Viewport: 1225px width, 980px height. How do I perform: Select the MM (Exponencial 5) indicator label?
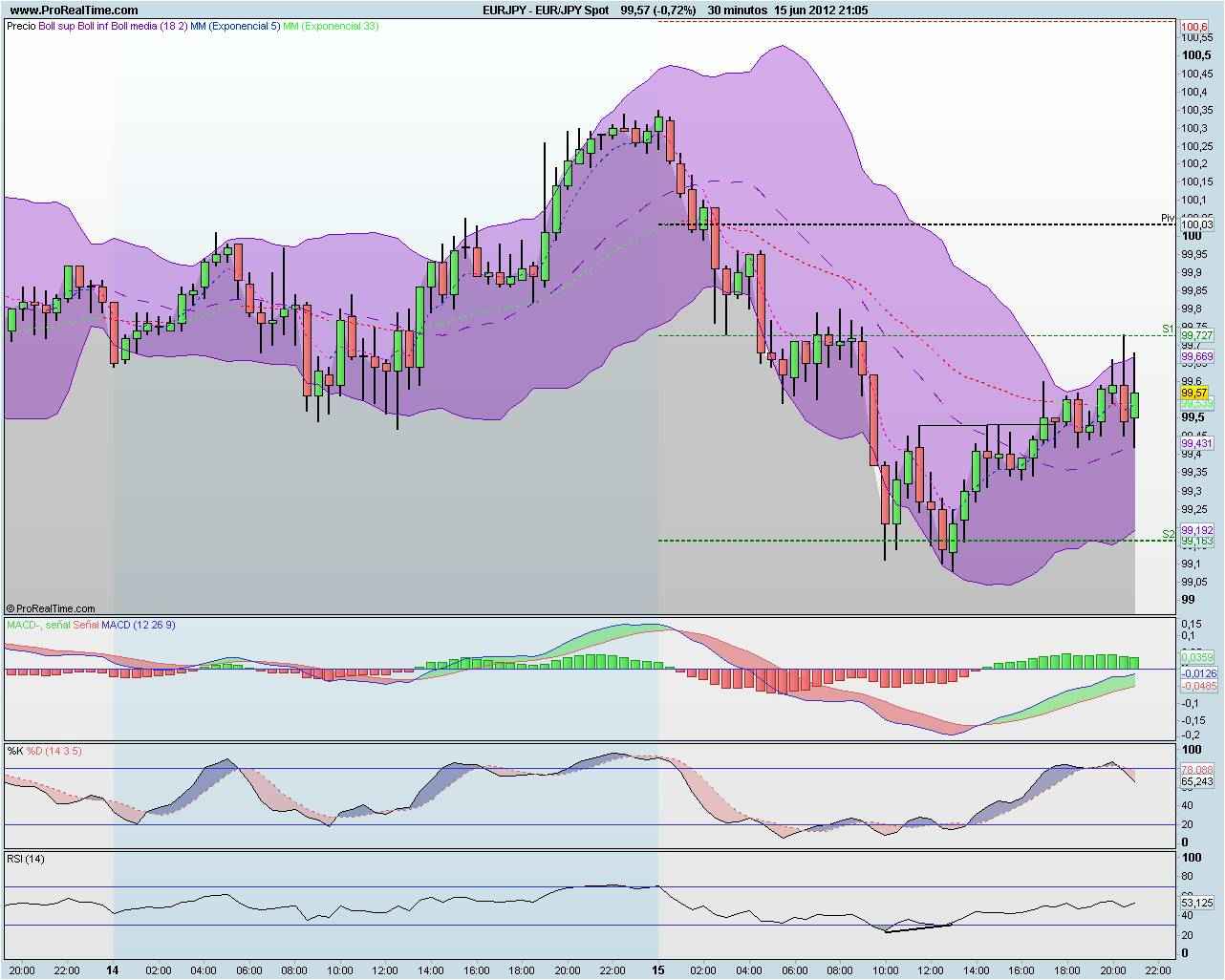pos(234,29)
